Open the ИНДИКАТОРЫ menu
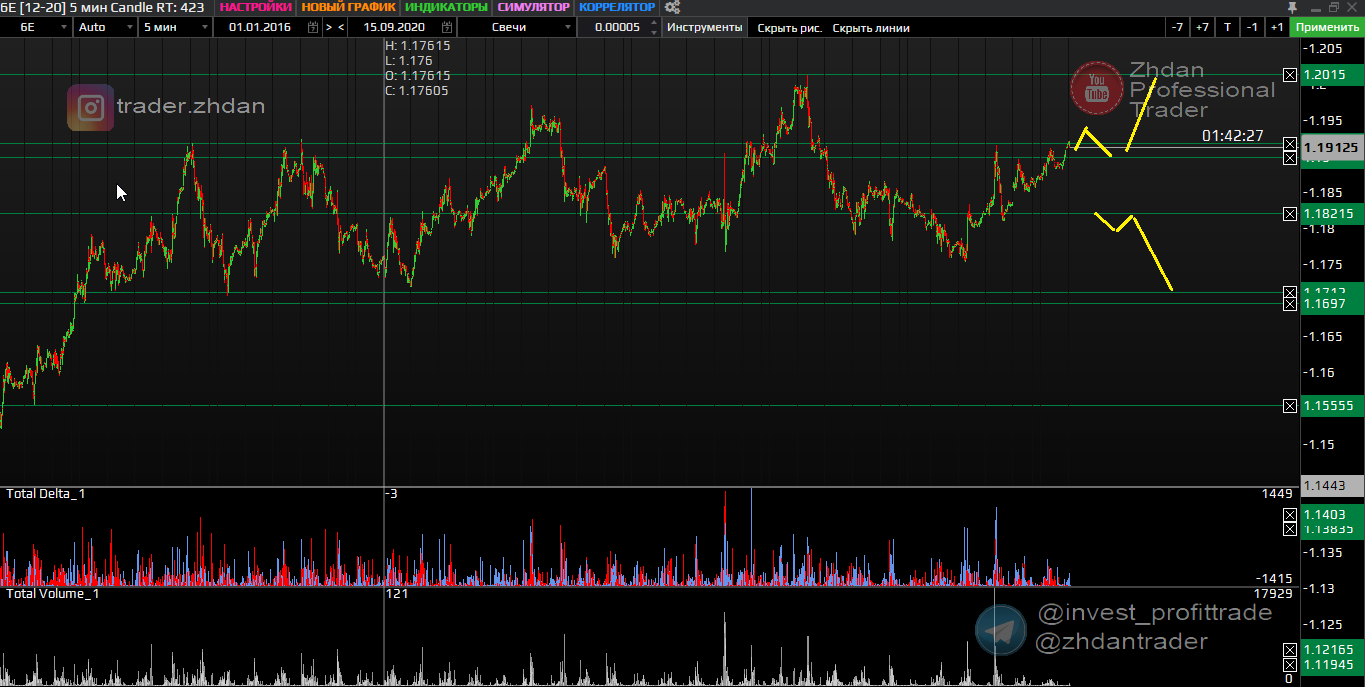Image resolution: width=1365 pixels, height=687 pixels. (446, 7)
